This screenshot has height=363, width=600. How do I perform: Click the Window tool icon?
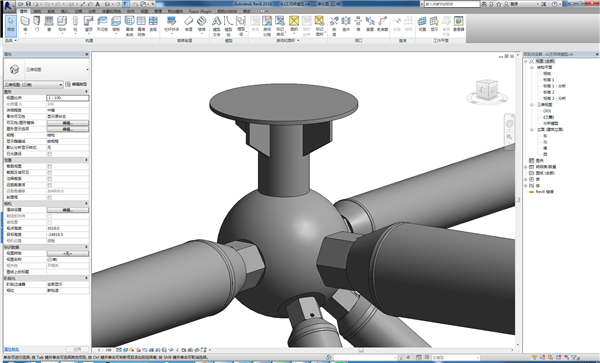tap(49, 23)
